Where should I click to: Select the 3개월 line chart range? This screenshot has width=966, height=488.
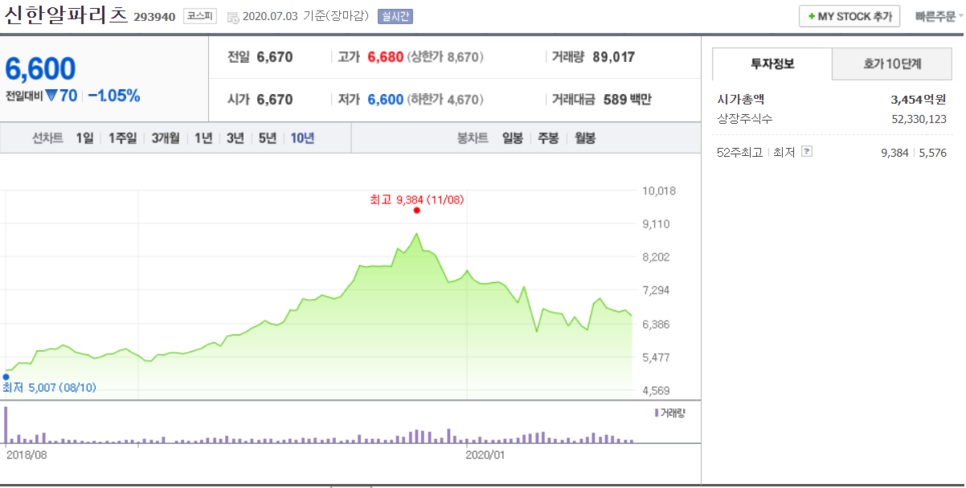[165, 138]
